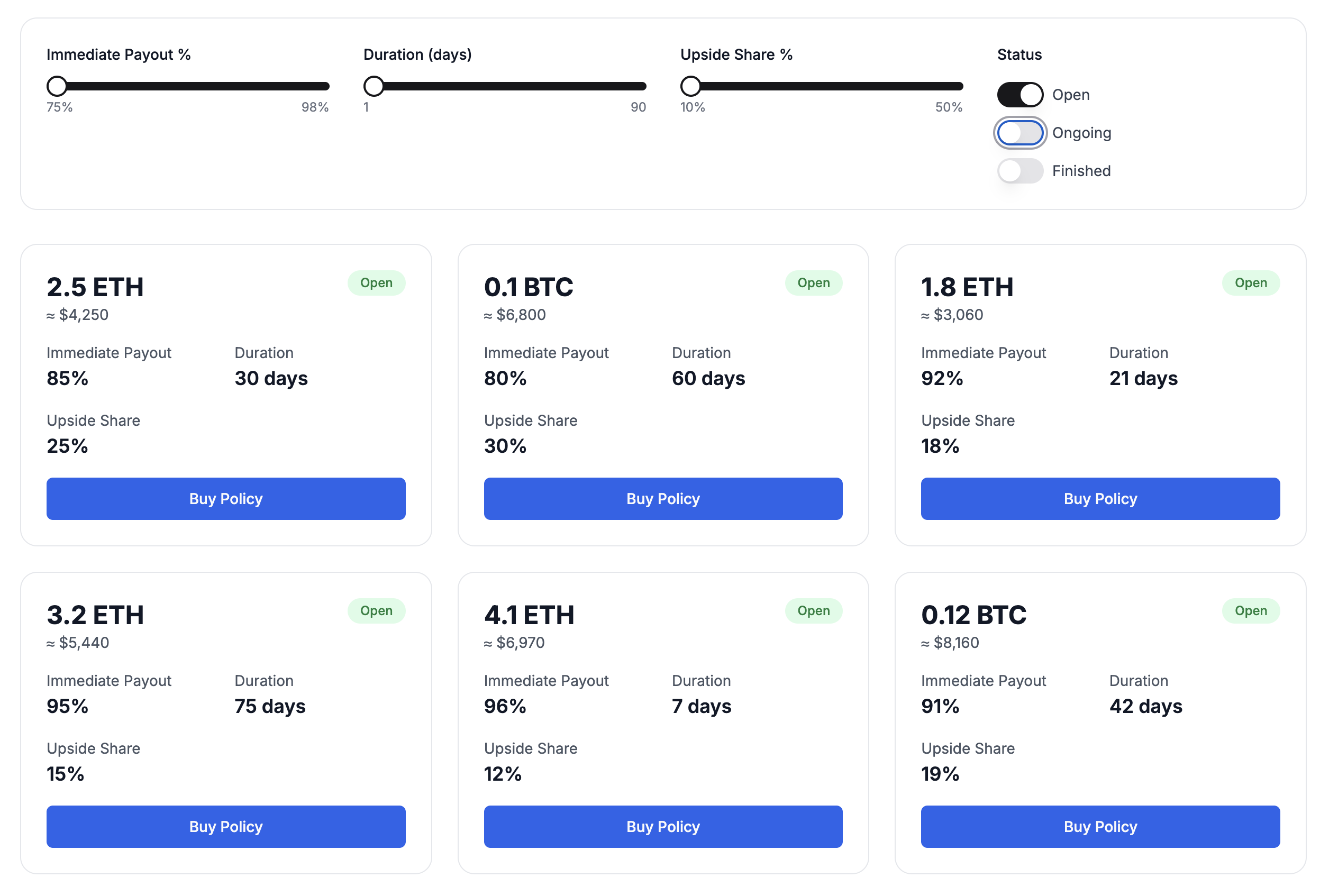Image resolution: width=1329 pixels, height=896 pixels.
Task: Click the $5,440 value under 3.2 ETH
Action: (x=78, y=642)
